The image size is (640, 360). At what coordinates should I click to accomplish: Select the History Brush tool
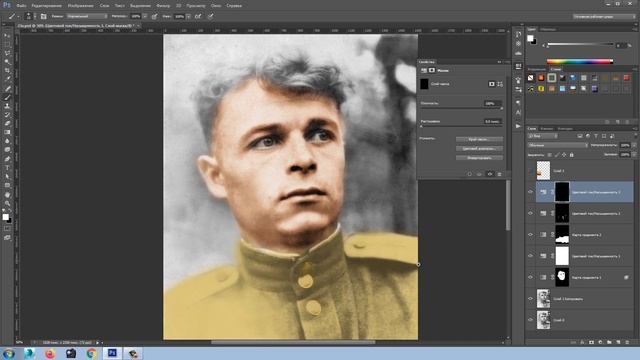tap(7, 115)
